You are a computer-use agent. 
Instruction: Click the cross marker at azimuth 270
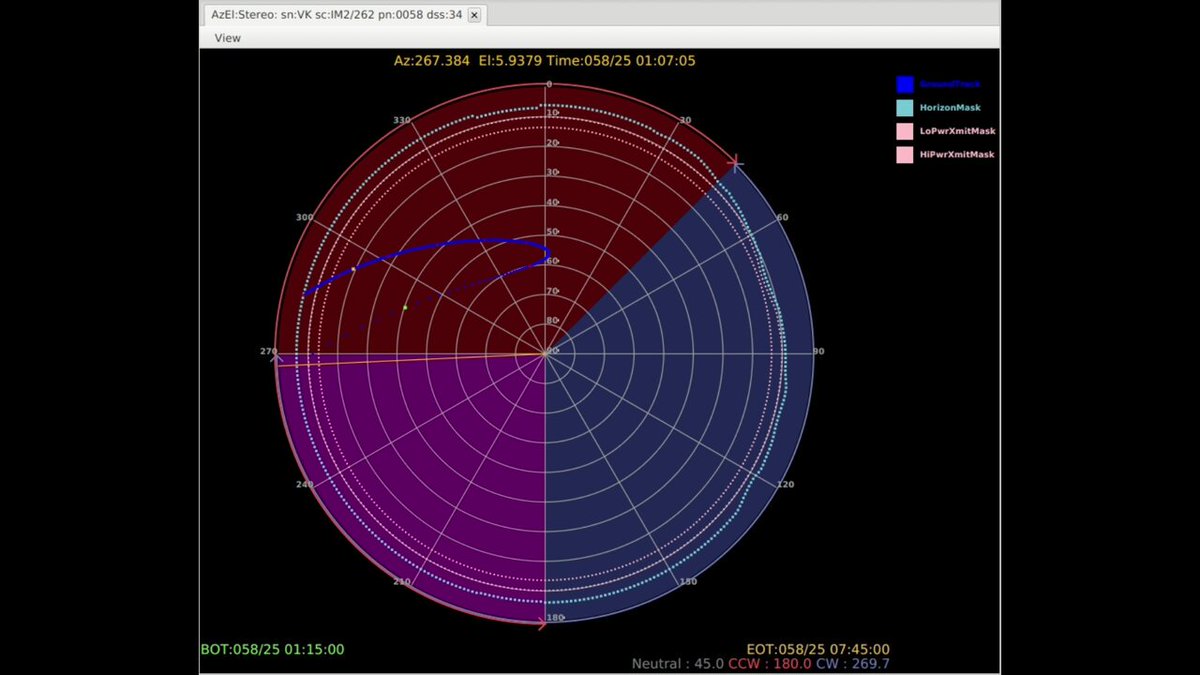pos(277,358)
